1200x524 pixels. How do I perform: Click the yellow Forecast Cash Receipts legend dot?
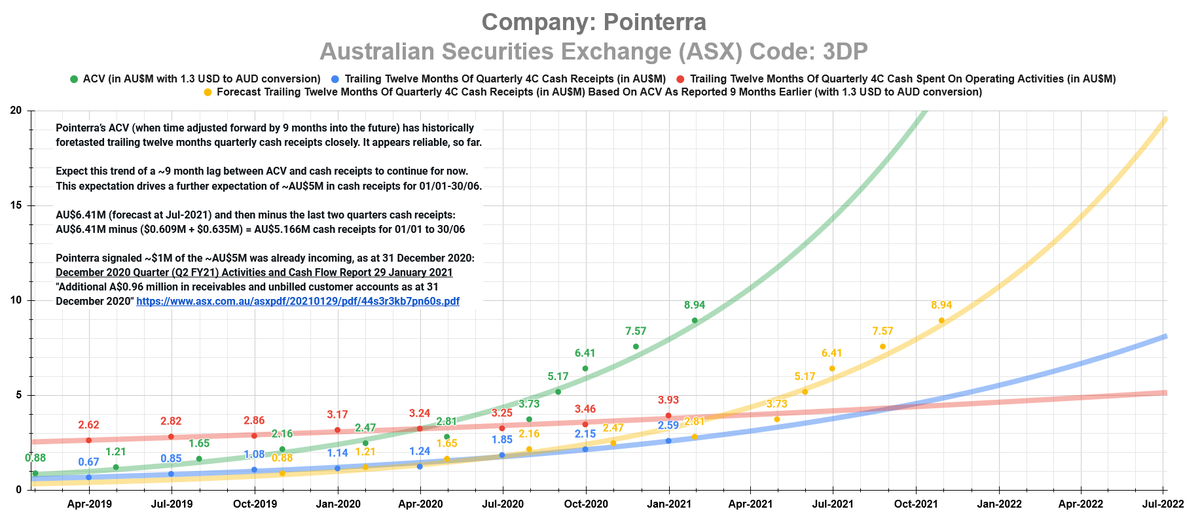(x=209, y=92)
